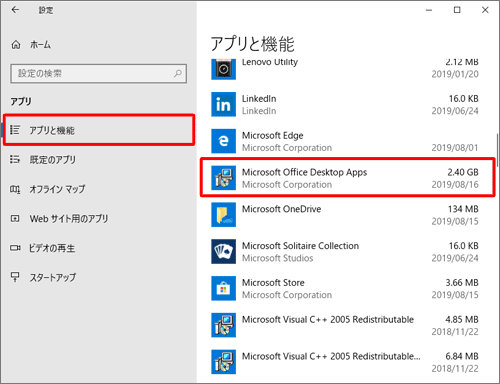This screenshot has width=500, height=384.
Task: Select the Microsoft OneDrive name
Action: coord(281,209)
